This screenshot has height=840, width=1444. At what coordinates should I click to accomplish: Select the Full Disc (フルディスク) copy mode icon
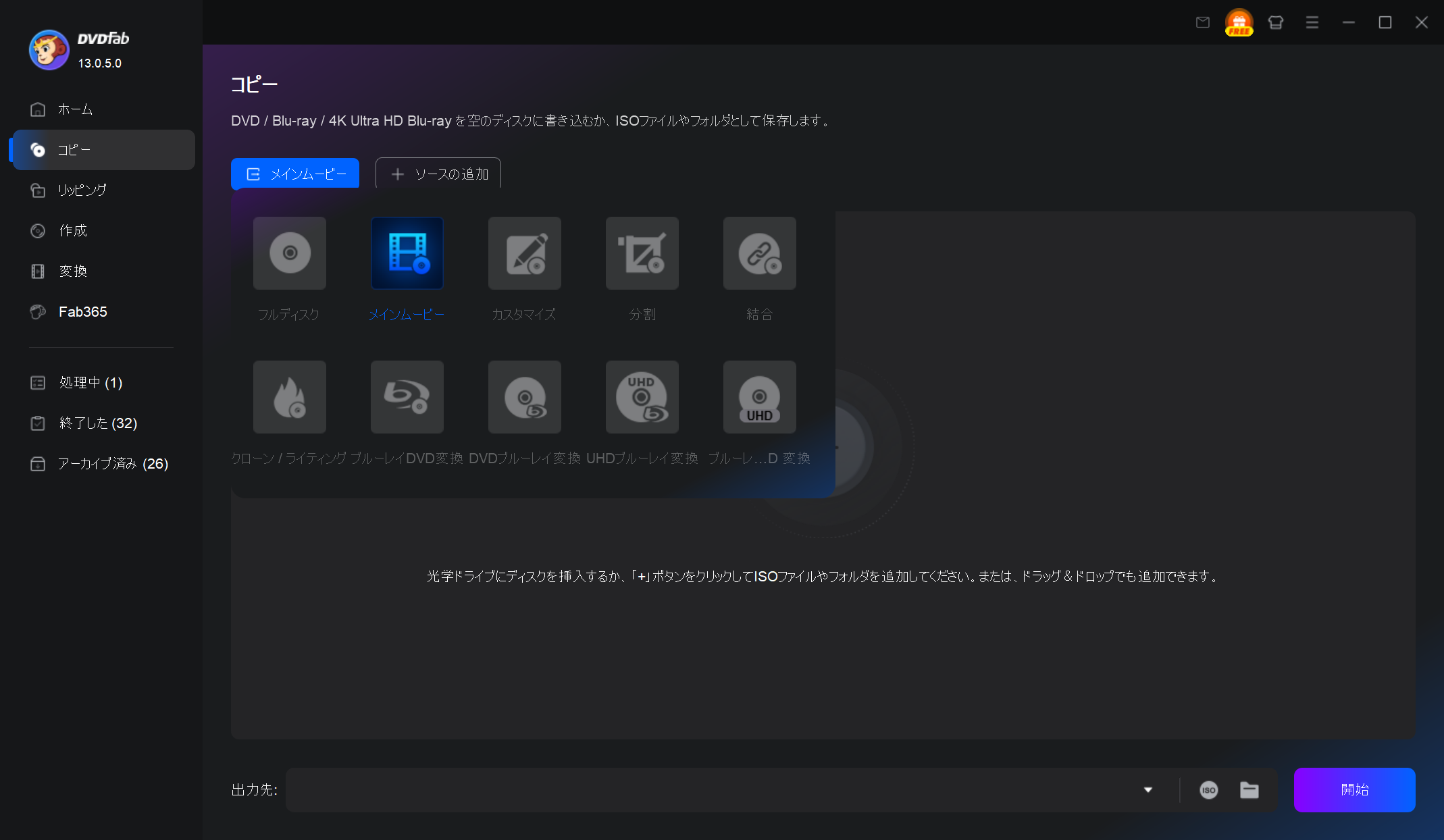[290, 253]
